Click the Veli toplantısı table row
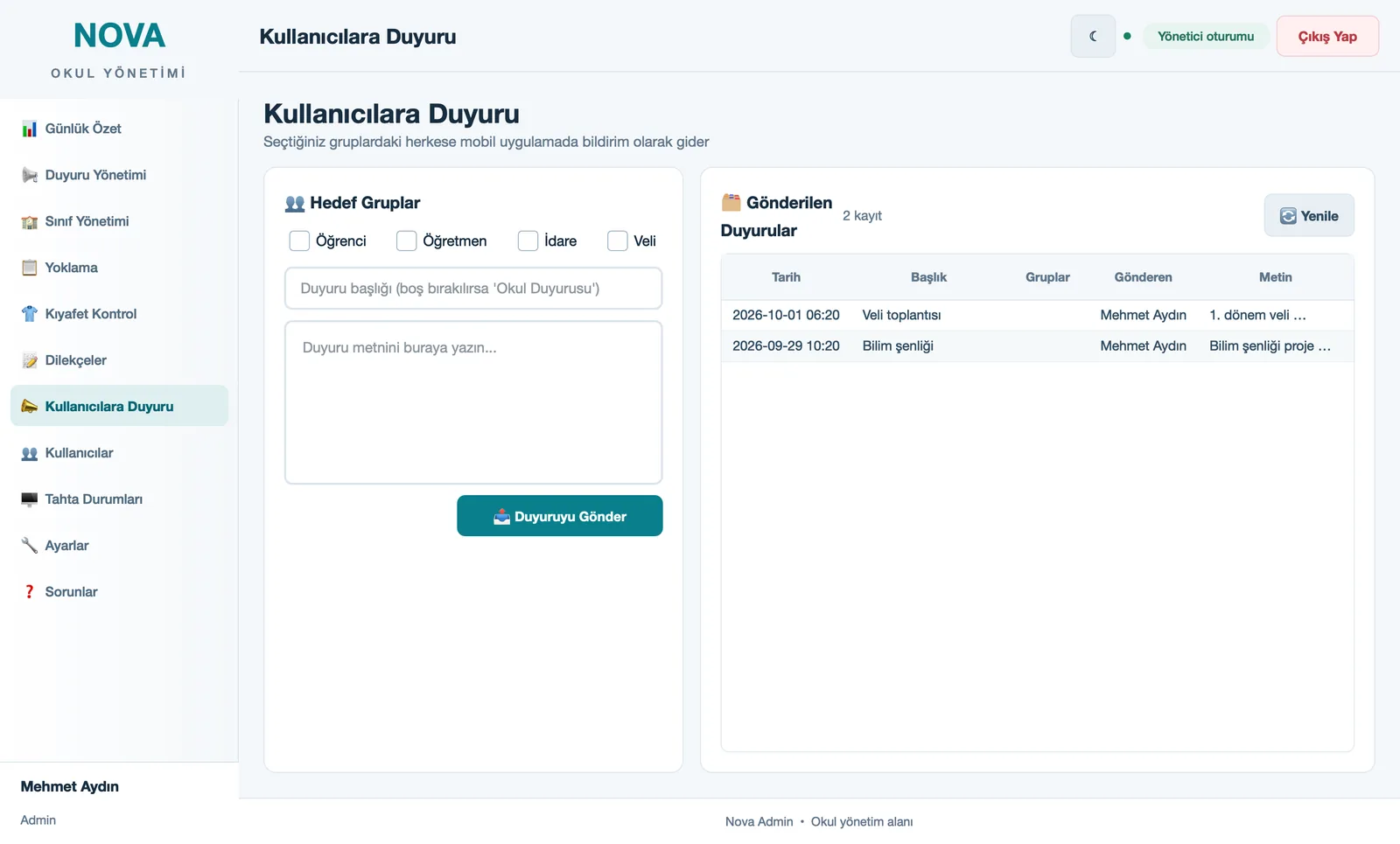 click(x=1037, y=315)
